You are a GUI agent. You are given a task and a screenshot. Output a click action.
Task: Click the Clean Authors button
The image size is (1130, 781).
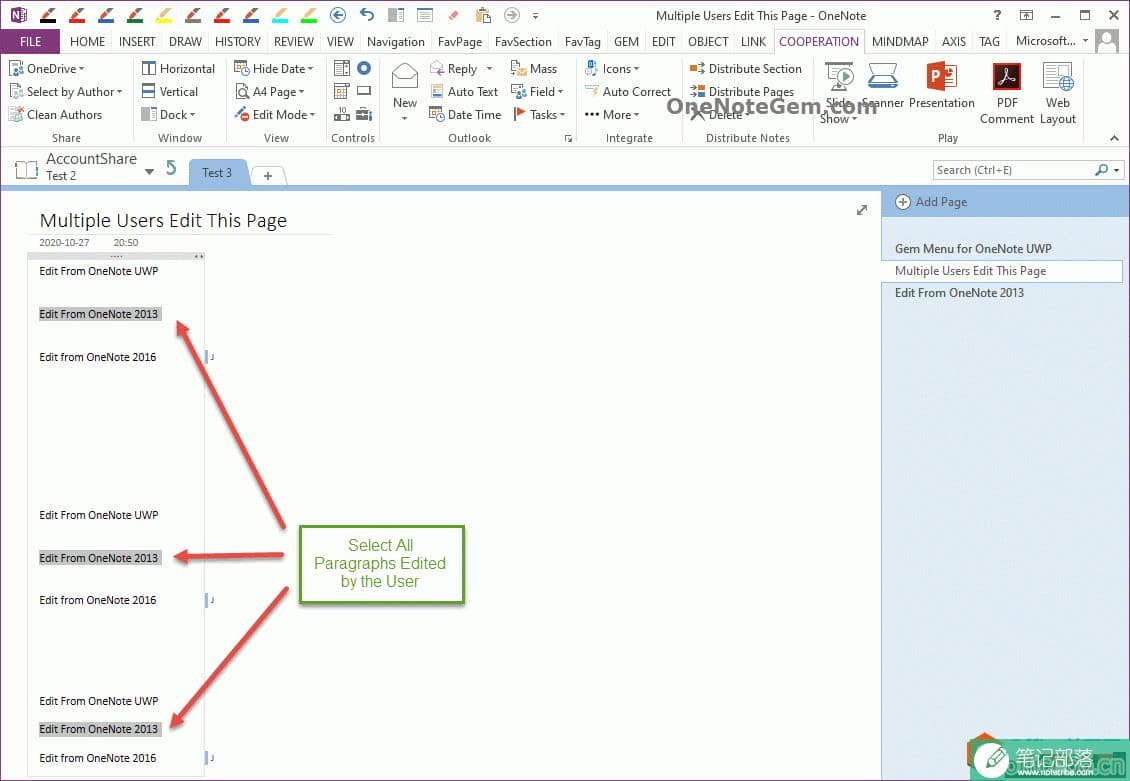[x=55, y=115]
